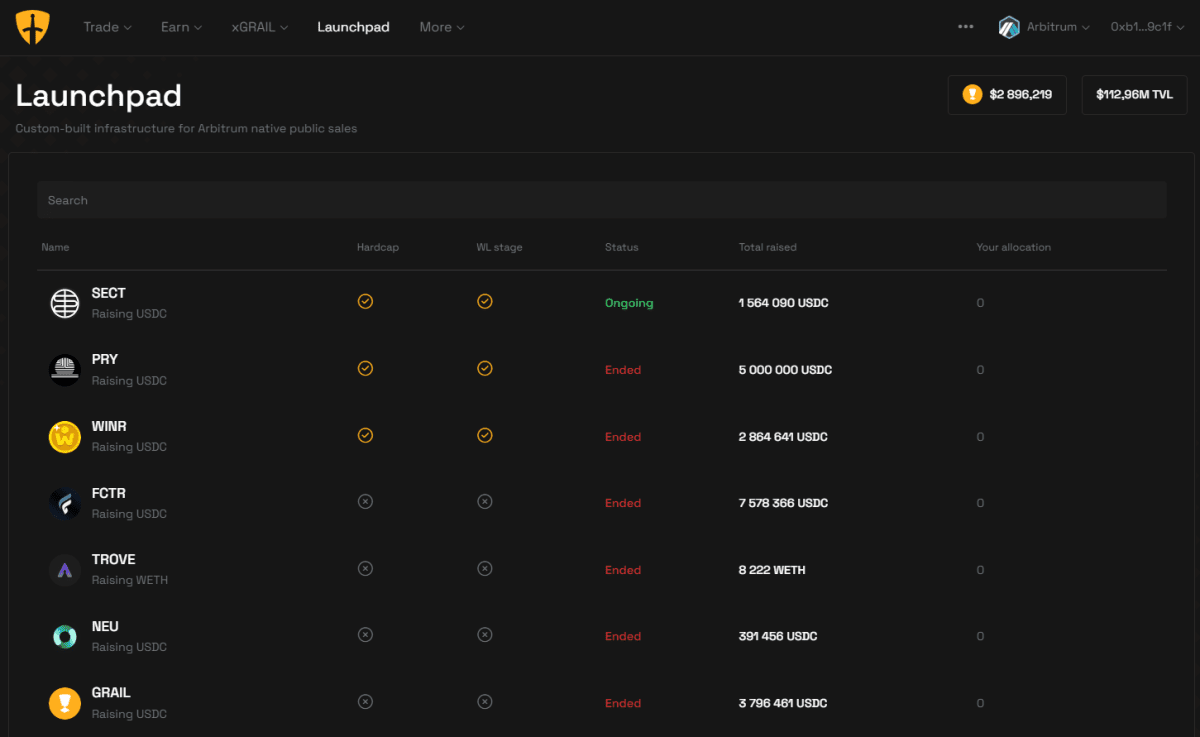The width and height of the screenshot is (1200, 737).
Task: Click the TROVE purple logo icon
Action: click(x=65, y=570)
